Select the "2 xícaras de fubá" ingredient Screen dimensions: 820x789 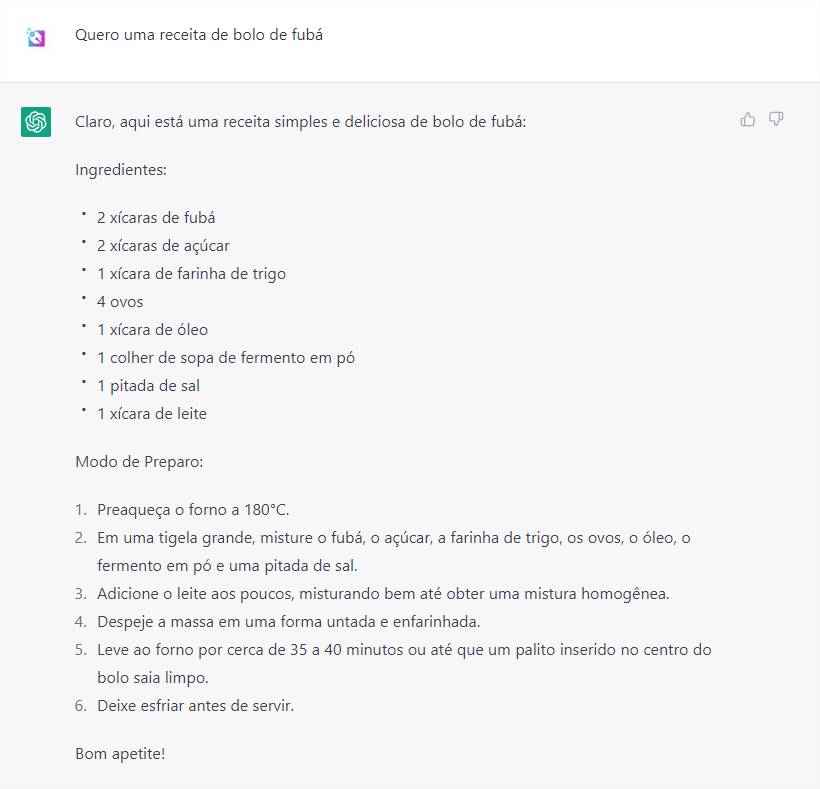pyautogui.click(x=156, y=218)
